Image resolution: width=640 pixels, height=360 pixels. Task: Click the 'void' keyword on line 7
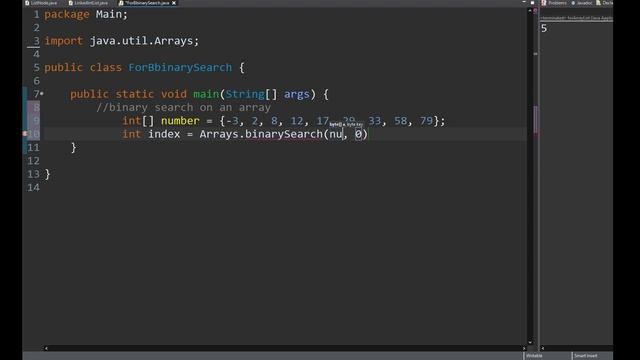point(173,94)
